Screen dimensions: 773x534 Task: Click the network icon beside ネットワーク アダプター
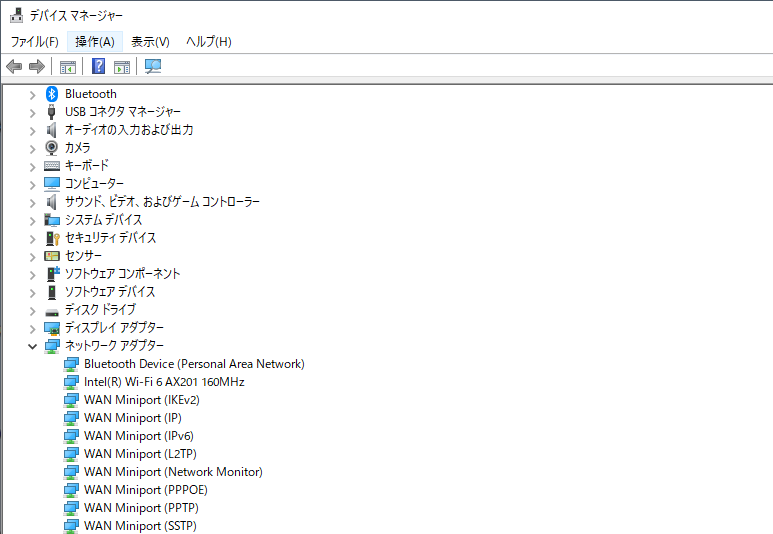click(52, 346)
